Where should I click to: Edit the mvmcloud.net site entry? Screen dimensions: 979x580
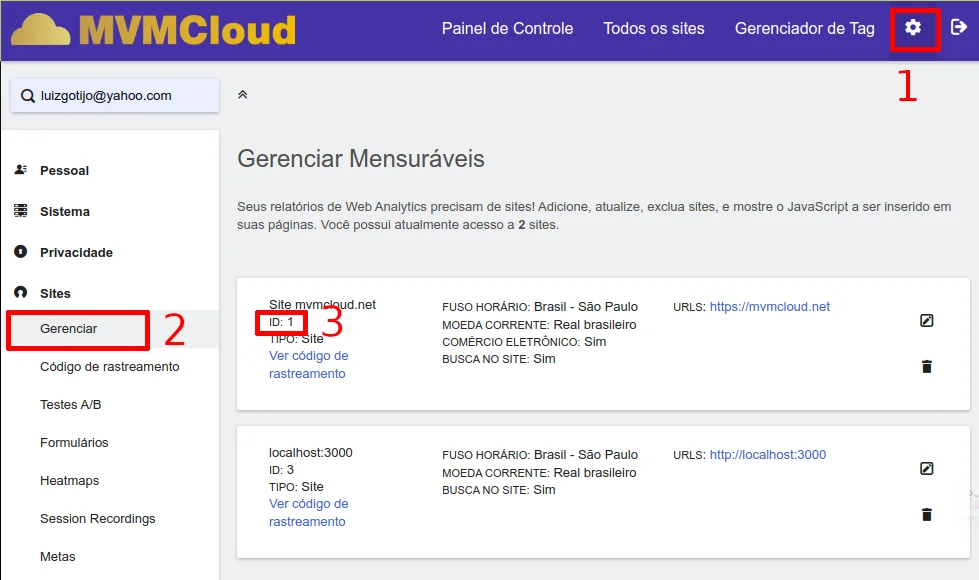point(926,321)
